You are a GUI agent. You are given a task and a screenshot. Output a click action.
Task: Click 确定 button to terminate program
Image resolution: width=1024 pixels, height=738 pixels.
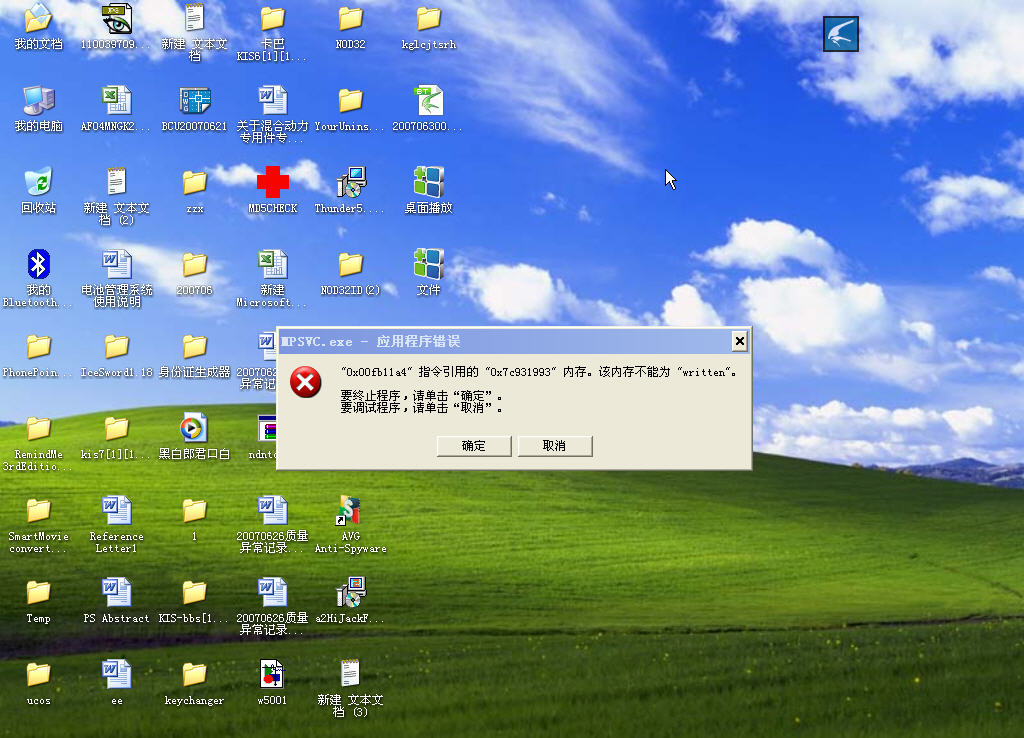(x=473, y=446)
